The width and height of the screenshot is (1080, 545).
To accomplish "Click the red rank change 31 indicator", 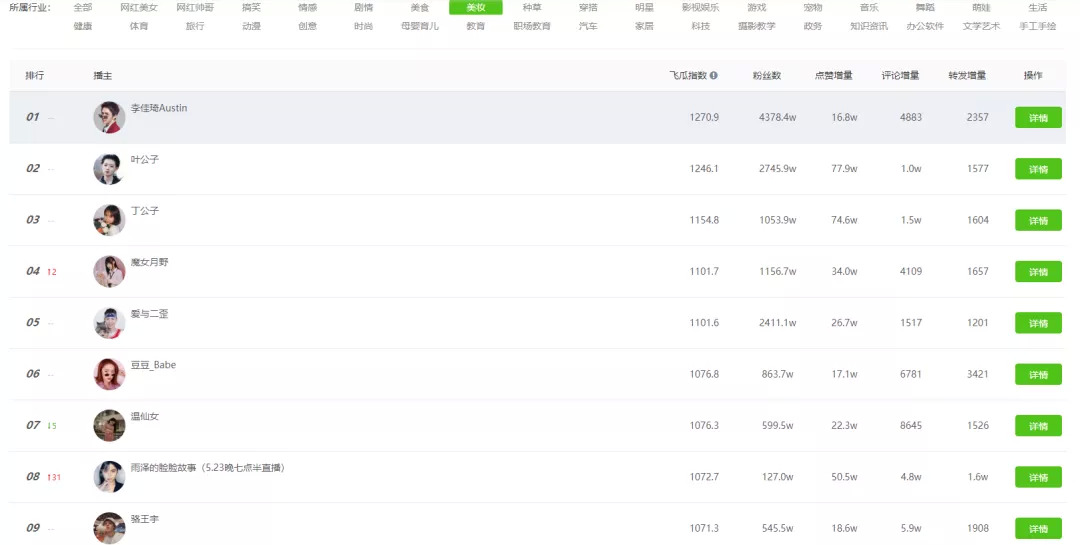I will pos(54,477).
